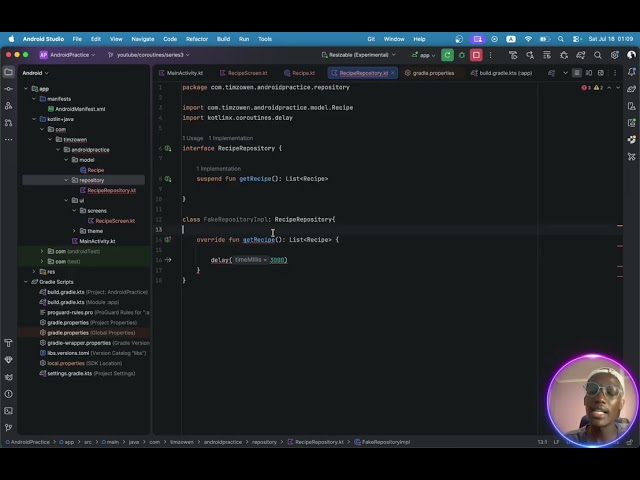Open the youtube/coroutines/series3 branch dropdown
The height and width of the screenshot is (480, 640).
point(149,55)
